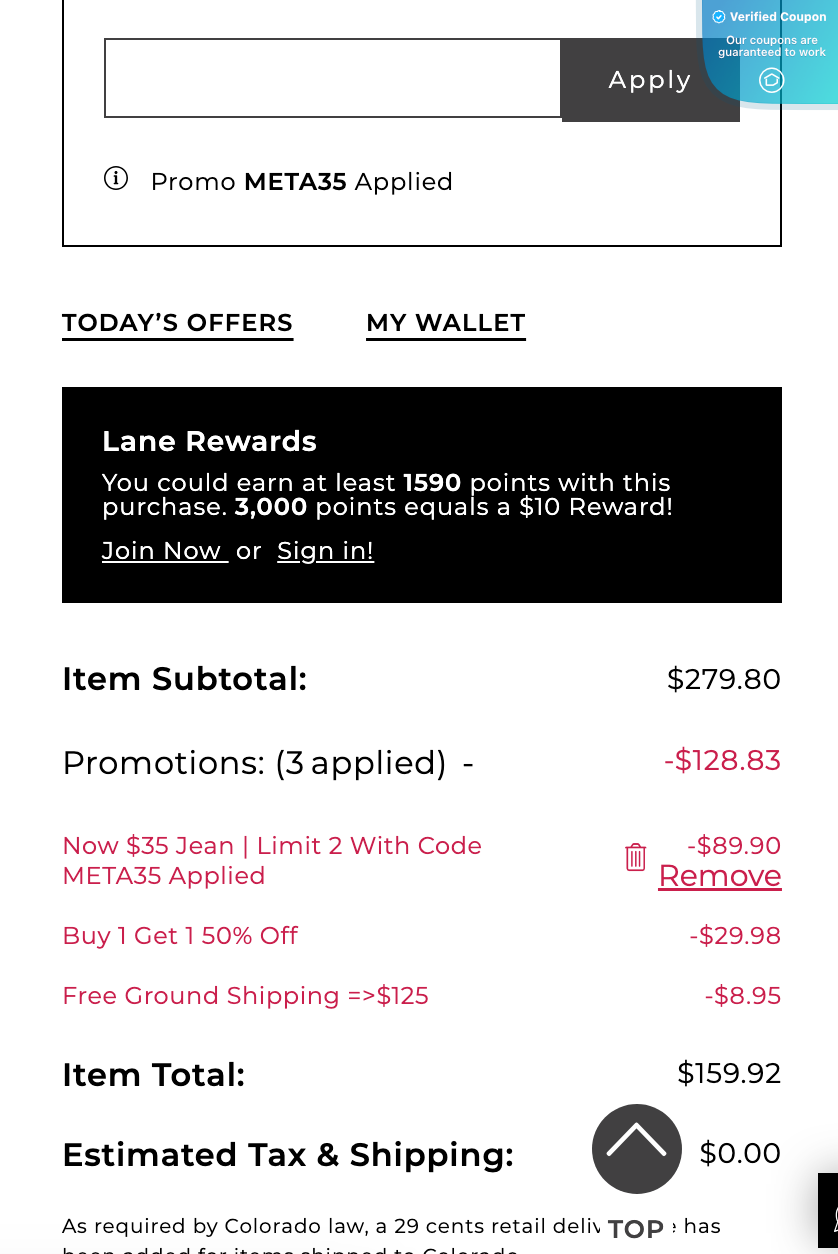Image resolution: width=838 pixels, height=1254 pixels.
Task: Click the Lane Rewards banner
Action: [x=421, y=494]
